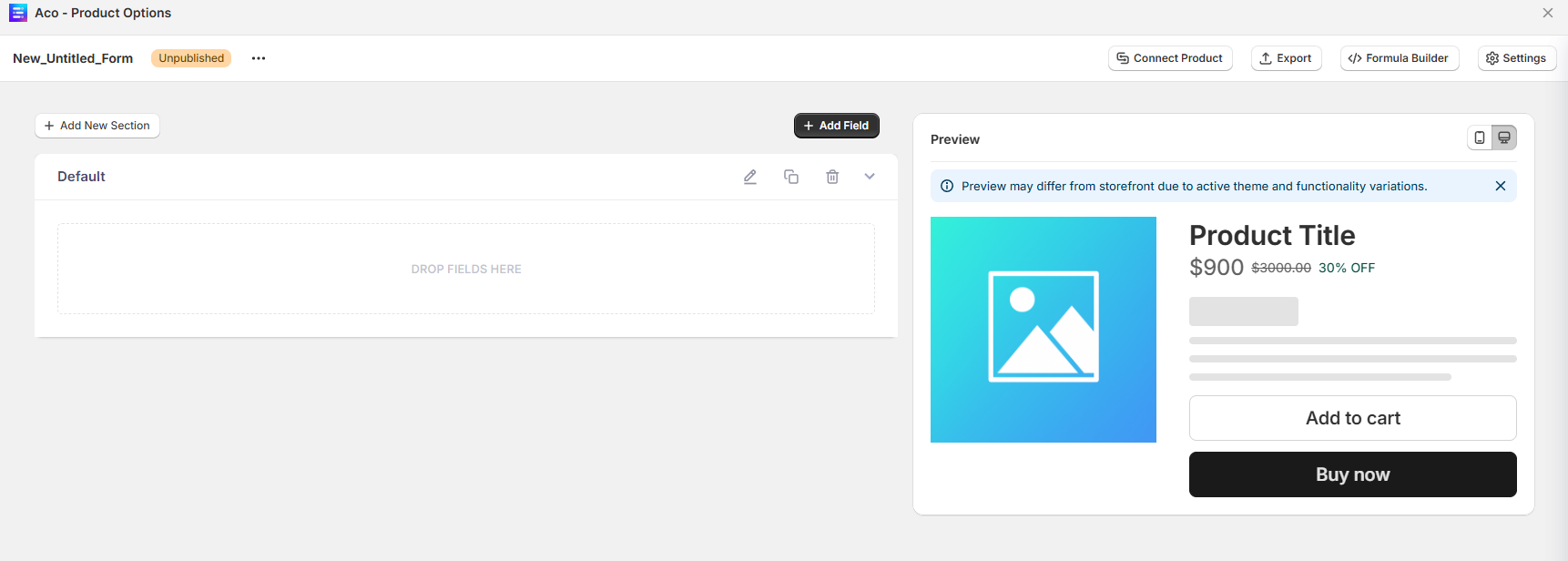Click the Export button
The height and width of the screenshot is (561, 1568).
pos(1286,58)
